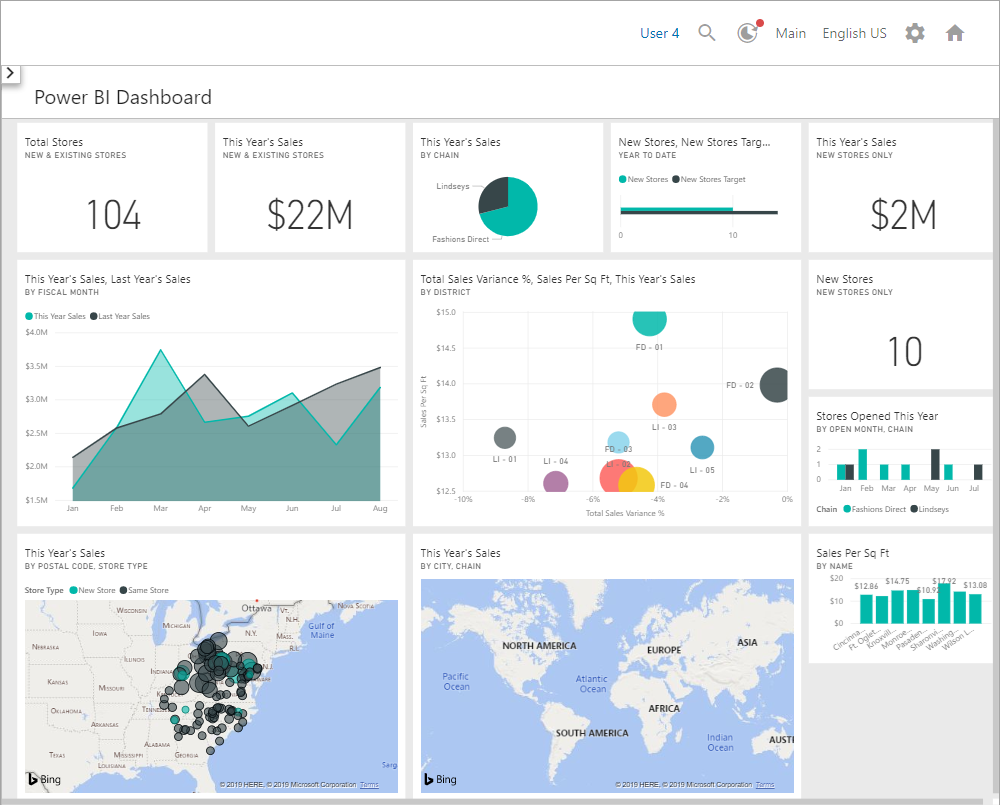Open the notifications clock icon
Image resolution: width=1000 pixels, height=805 pixels.
coord(747,33)
